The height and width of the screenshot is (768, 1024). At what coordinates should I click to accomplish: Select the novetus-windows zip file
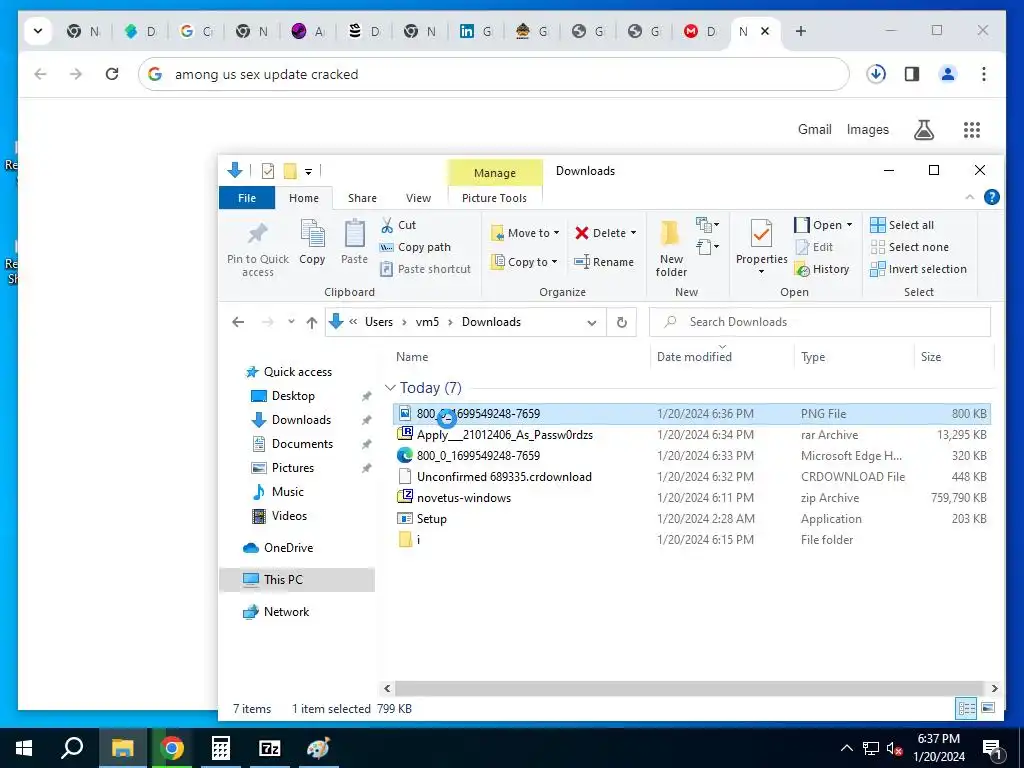(692, 498)
